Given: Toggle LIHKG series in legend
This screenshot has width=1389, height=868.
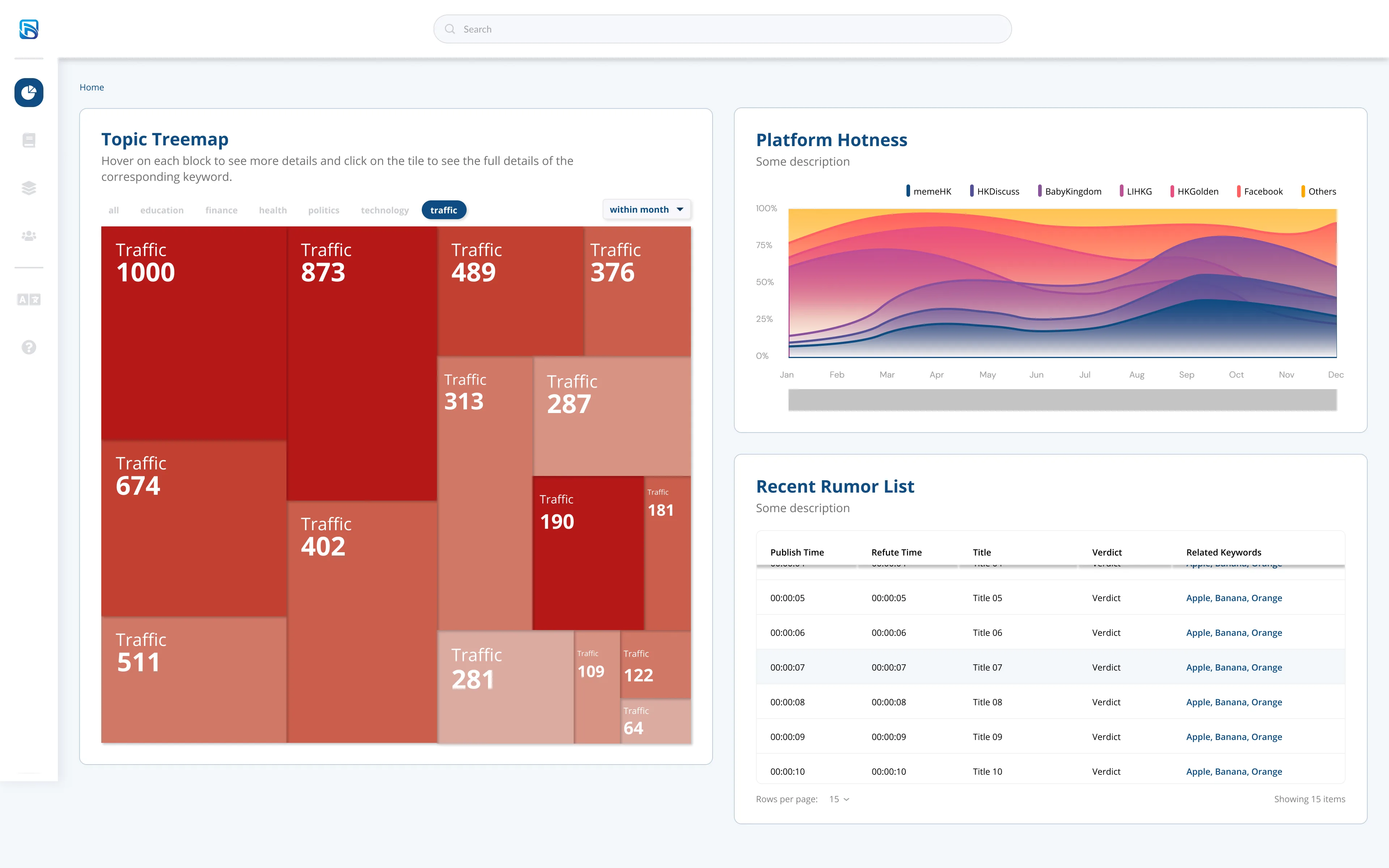Looking at the screenshot, I should (x=1136, y=191).
